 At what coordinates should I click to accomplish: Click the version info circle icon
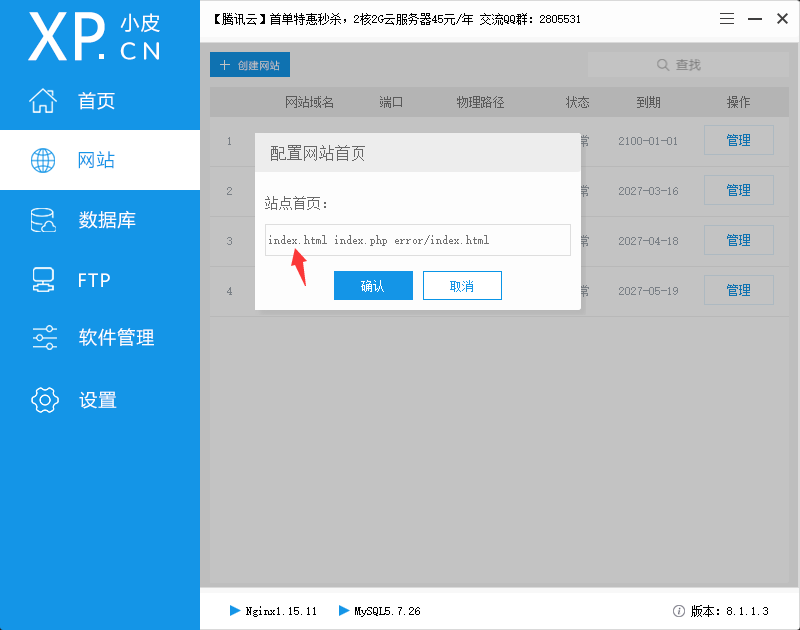pos(680,610)
